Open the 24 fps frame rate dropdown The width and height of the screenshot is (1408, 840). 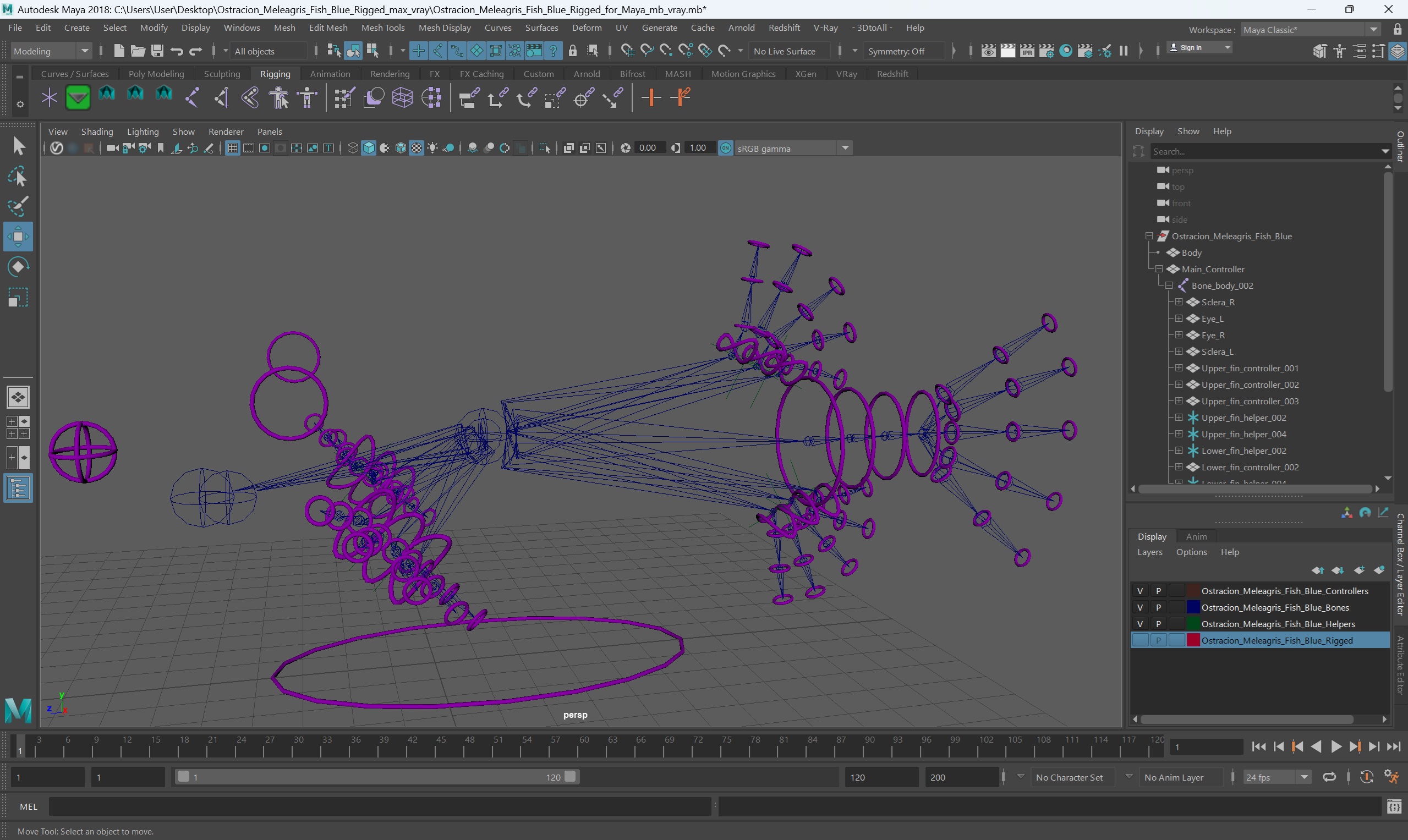pyautogui.click(x=1276, y=777)
